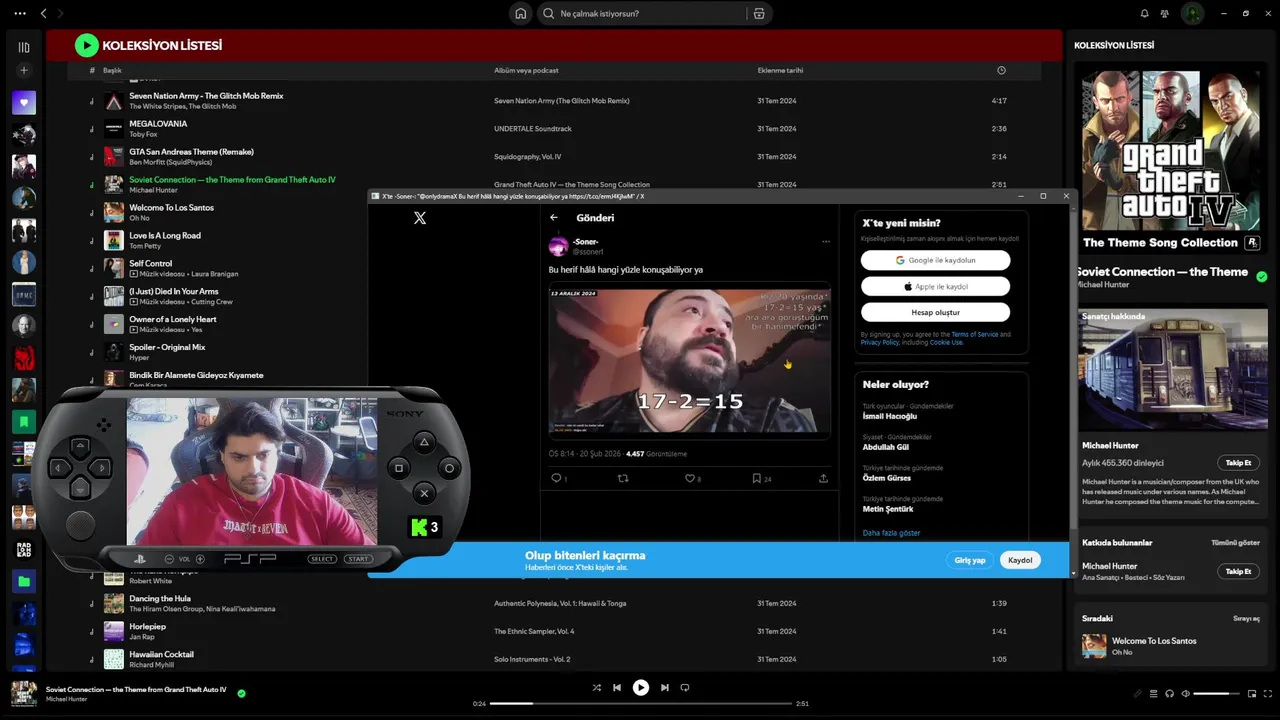Toggle shuffle in the player controls
The width and height of the screenshot is (1280, 720).
[597, 688]
